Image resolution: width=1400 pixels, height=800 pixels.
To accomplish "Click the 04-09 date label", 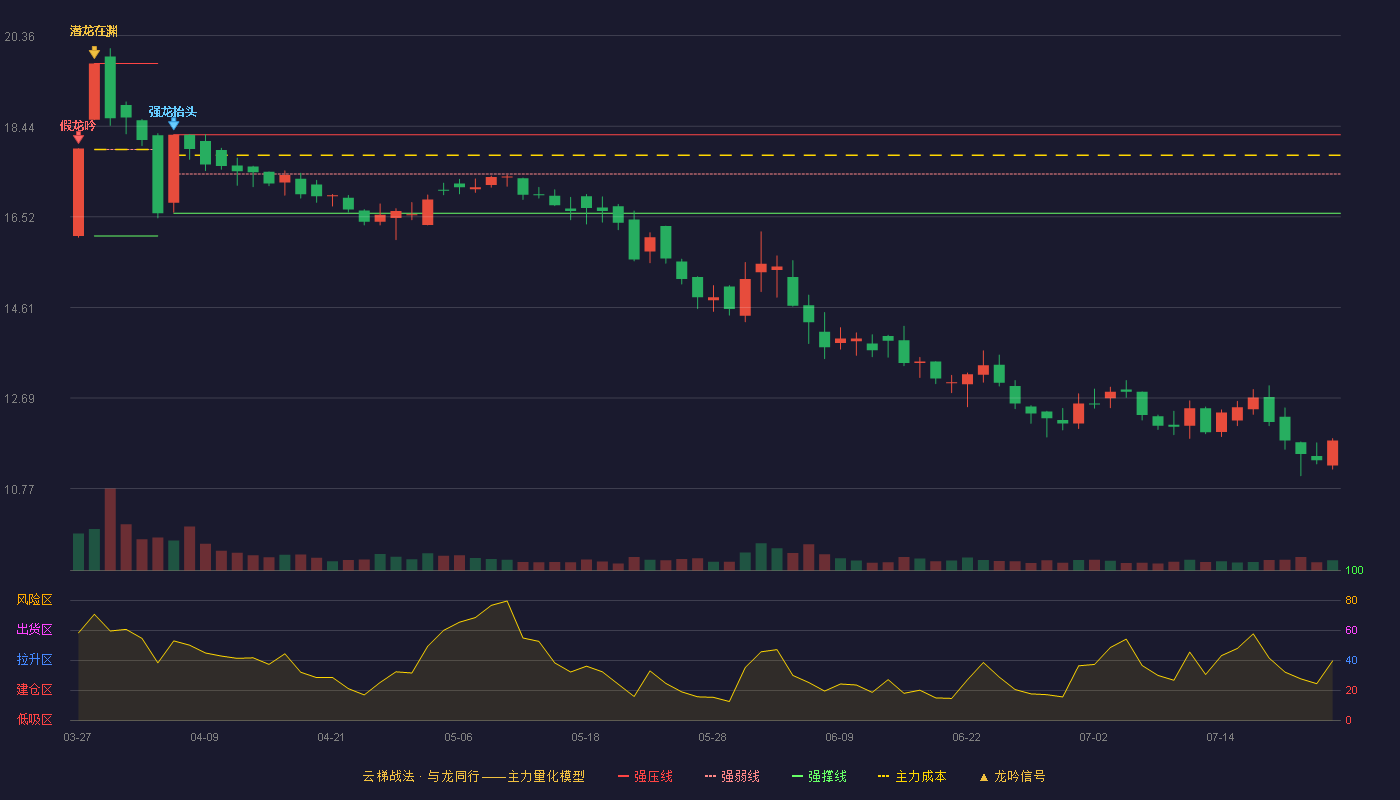I will [204, 737].
